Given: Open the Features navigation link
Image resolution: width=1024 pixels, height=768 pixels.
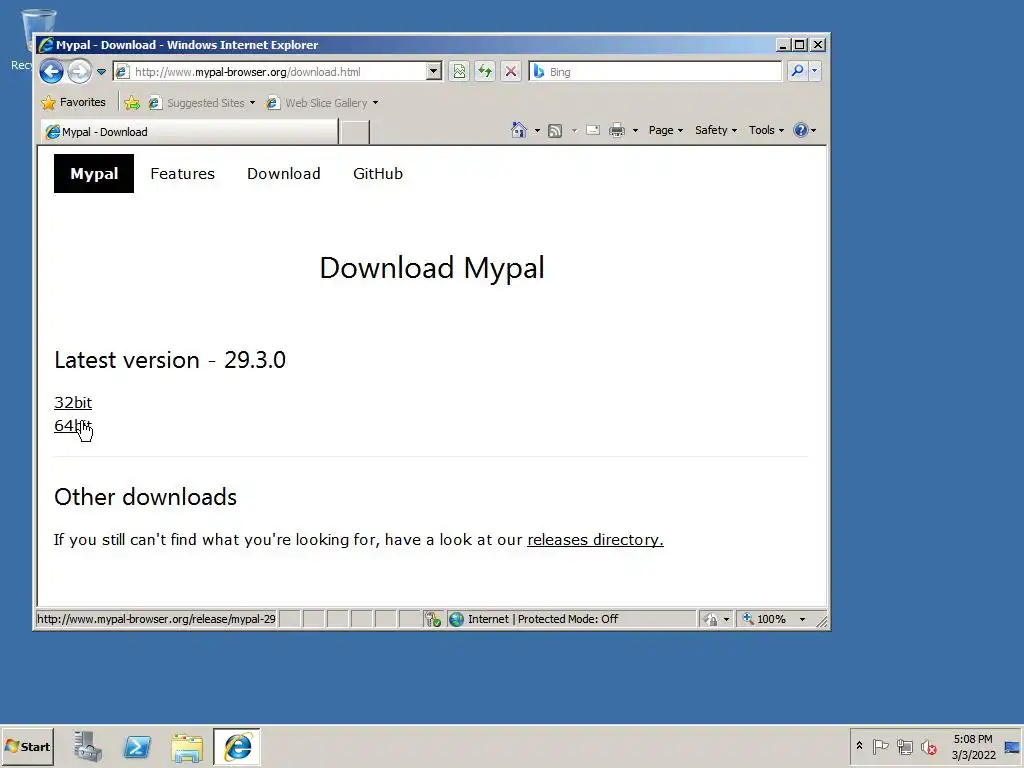Looking at the screenshot, I should [182, 174].
